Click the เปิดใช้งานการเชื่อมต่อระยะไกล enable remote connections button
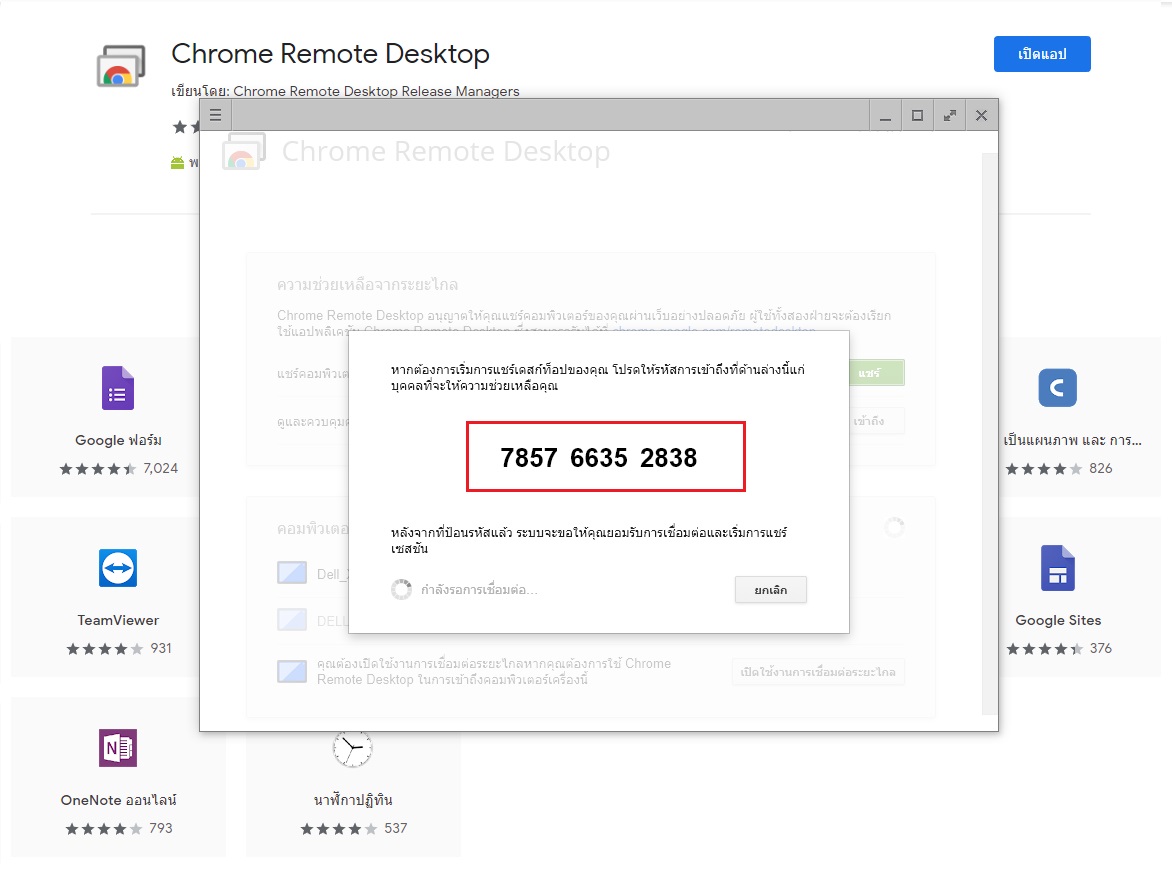The image size is (1172, 883). coord(818,671)
